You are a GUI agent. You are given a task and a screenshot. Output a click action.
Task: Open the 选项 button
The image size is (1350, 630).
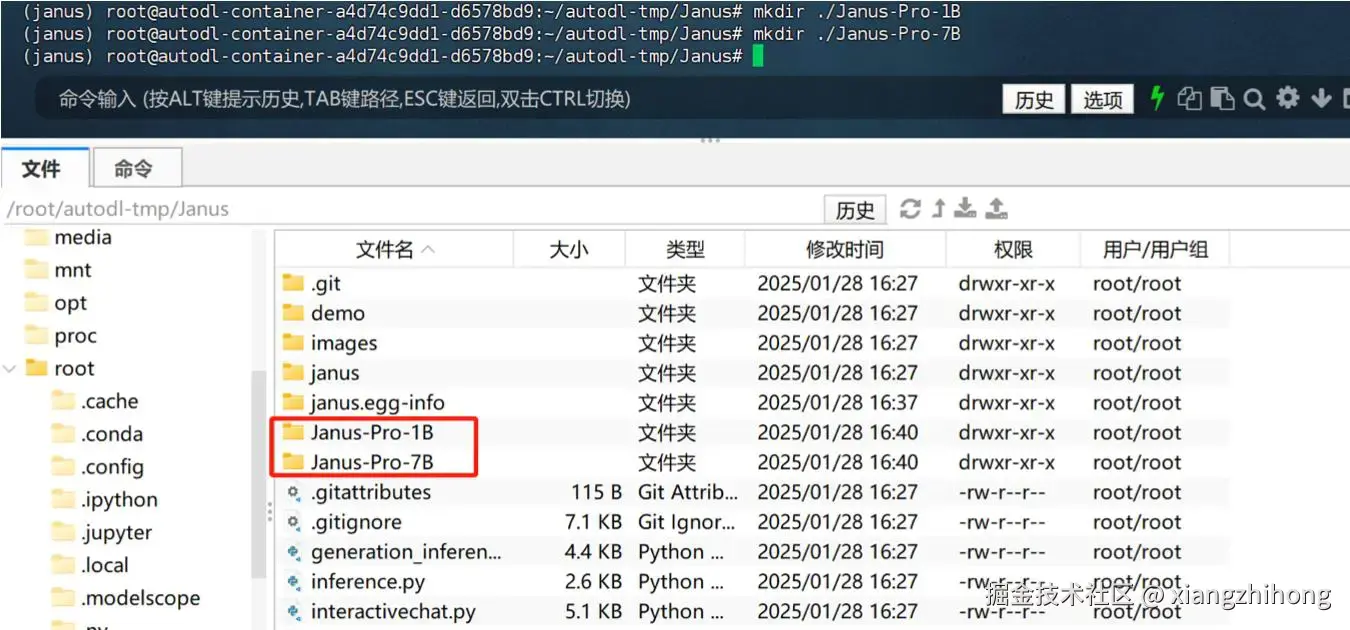(1103, 99)
